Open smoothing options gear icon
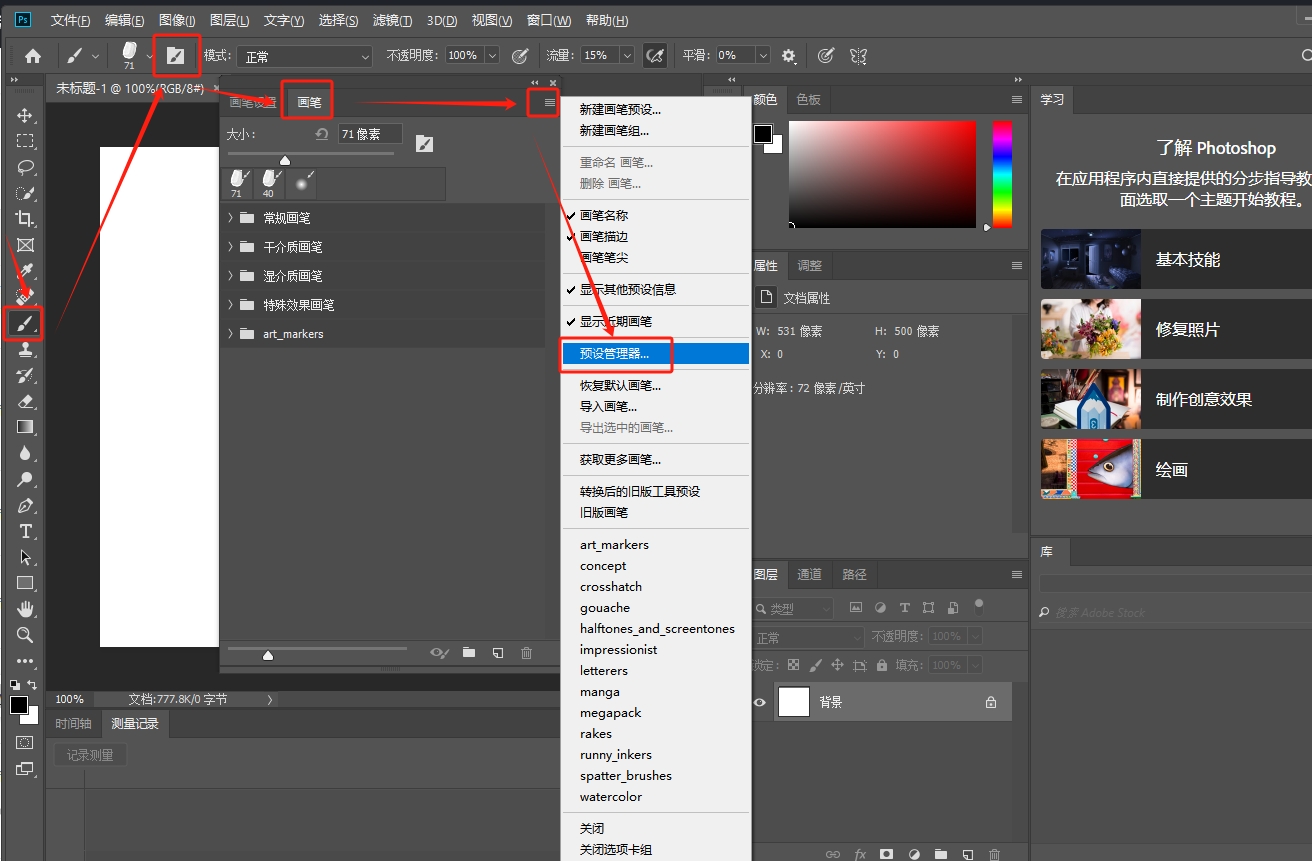The width and height of the screenshot is (1312, 861). [x=789, y=56]
